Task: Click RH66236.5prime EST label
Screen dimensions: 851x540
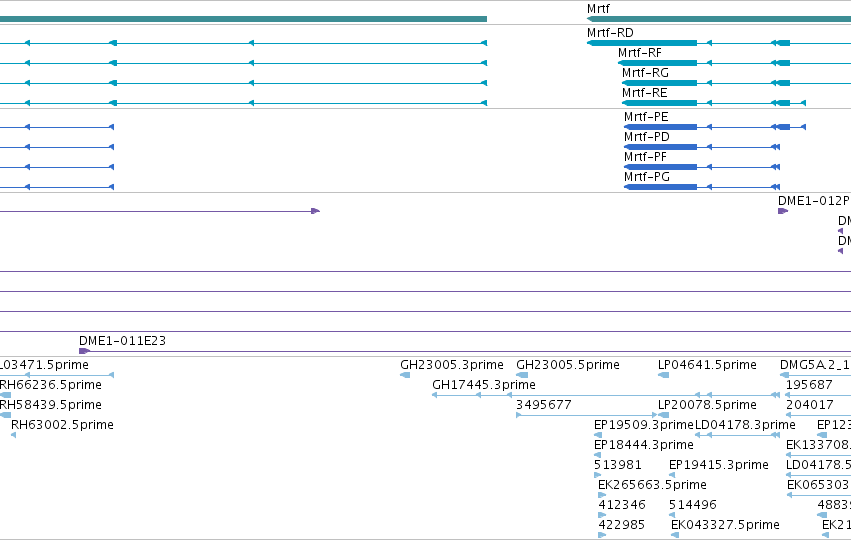Action: [50, 385]
